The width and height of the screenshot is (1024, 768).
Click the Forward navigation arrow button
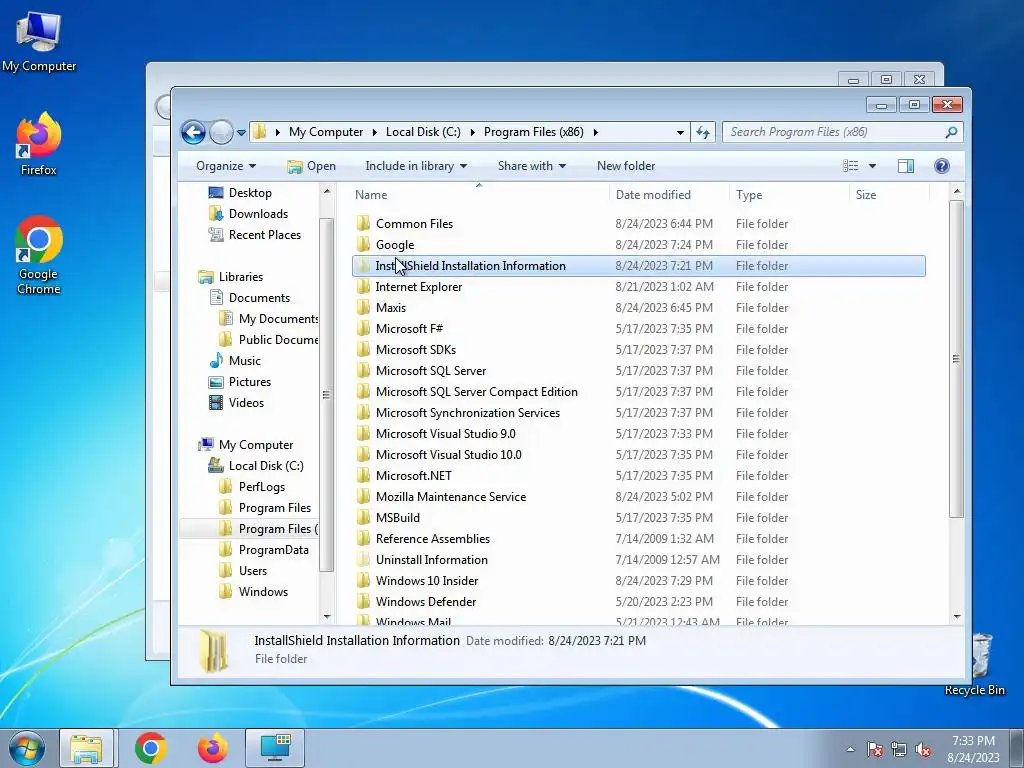(221, 133)
